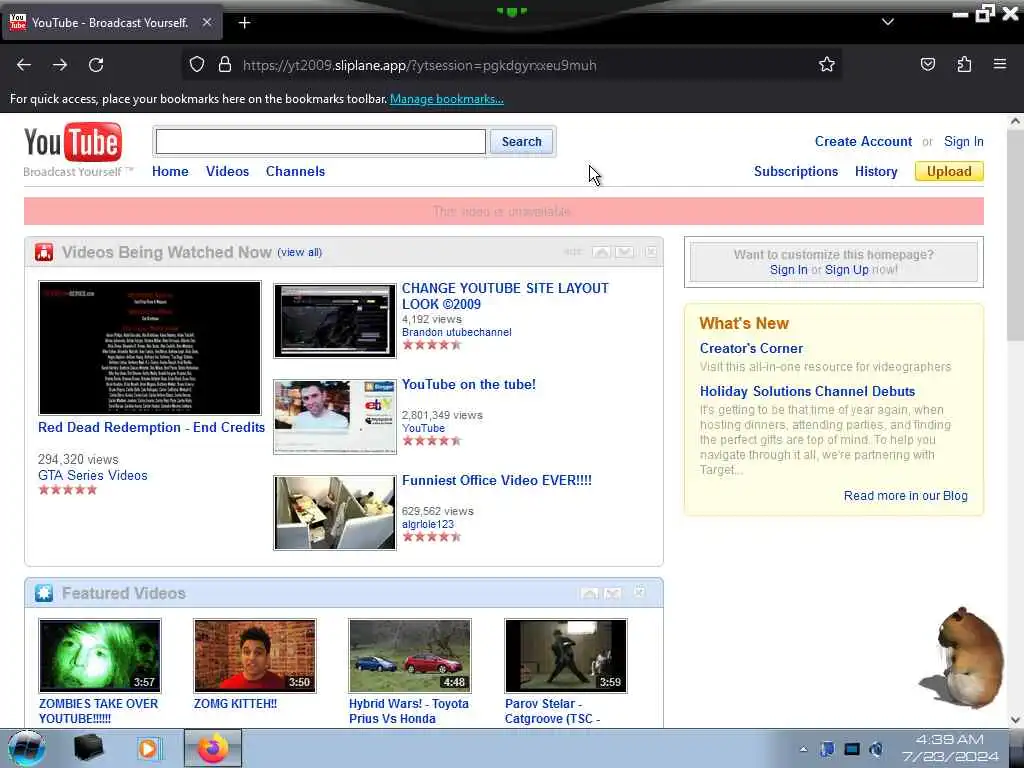Open History in the header
The width and height of the screenshot is (1024, 768).
(x=876, y=171)
